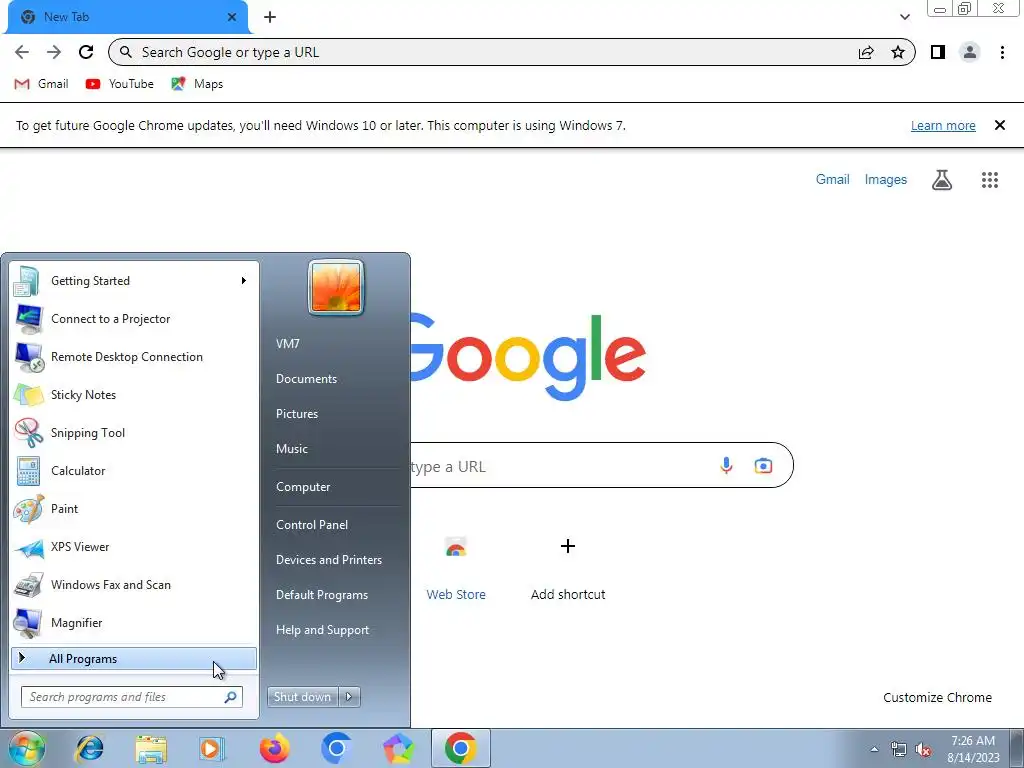The image size is (1024, 768).
Task: Launch Internet Explorer from taskbar
Action: pos(89,748)
